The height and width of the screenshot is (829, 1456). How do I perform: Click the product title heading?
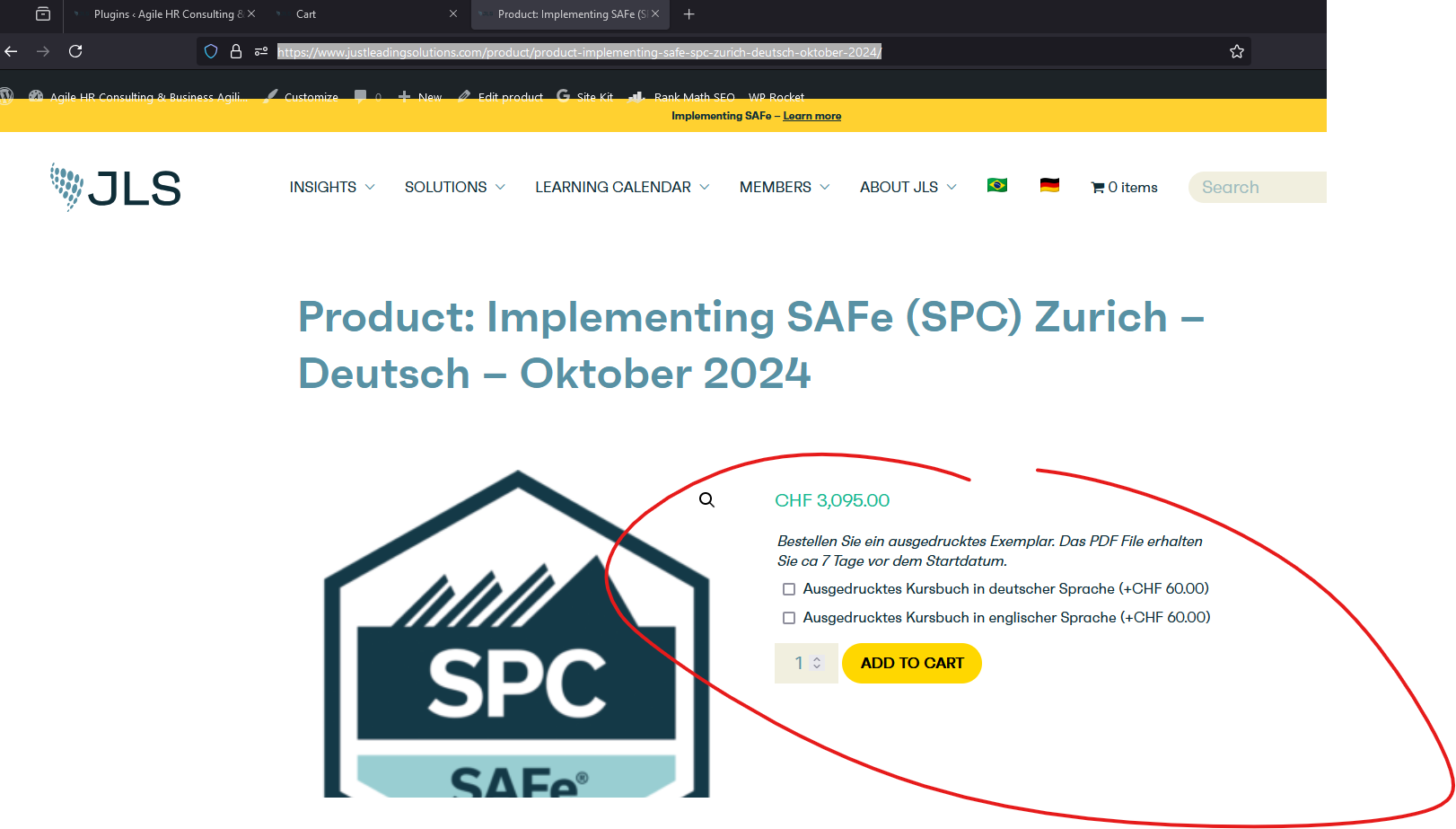pyautogui.click(x=750, y=345)
